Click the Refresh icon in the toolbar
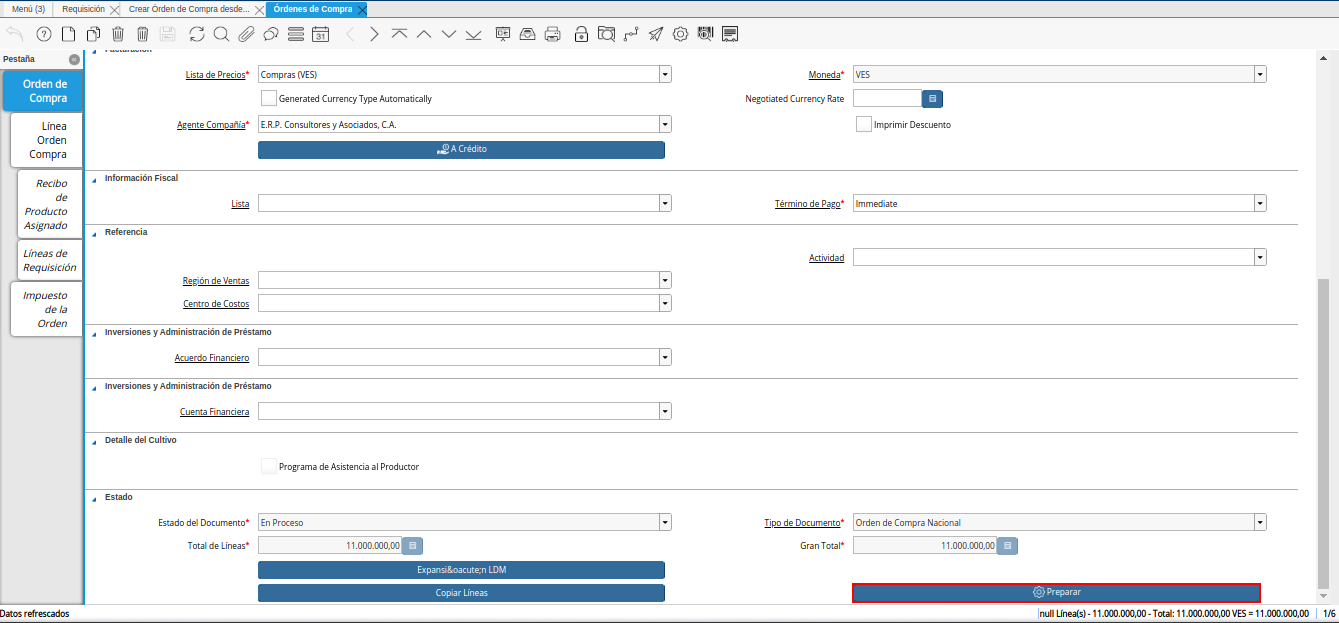1339x623 pixels. 197,34
